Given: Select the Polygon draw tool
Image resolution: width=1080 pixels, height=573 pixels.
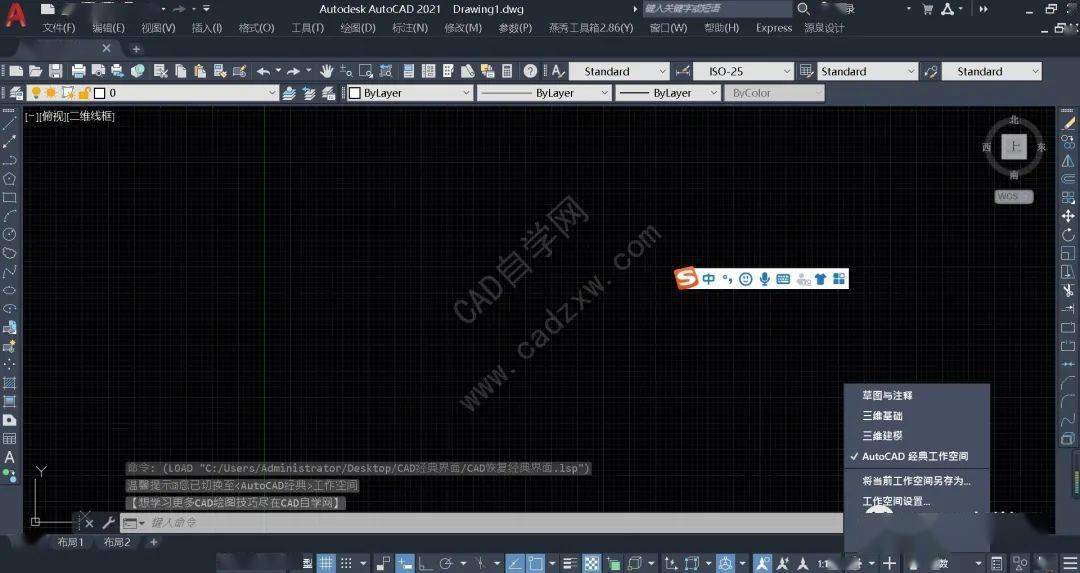Looking at the screenshot, I should tap(10, 179).
